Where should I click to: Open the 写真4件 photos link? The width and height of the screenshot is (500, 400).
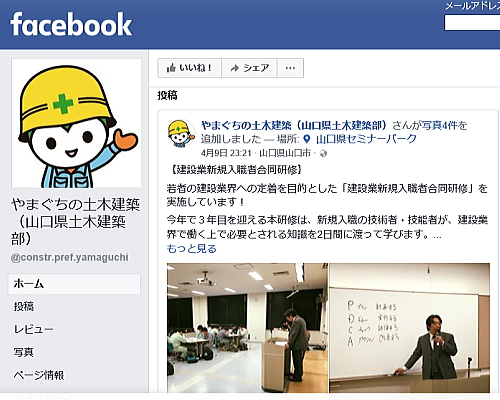[440, 125]
